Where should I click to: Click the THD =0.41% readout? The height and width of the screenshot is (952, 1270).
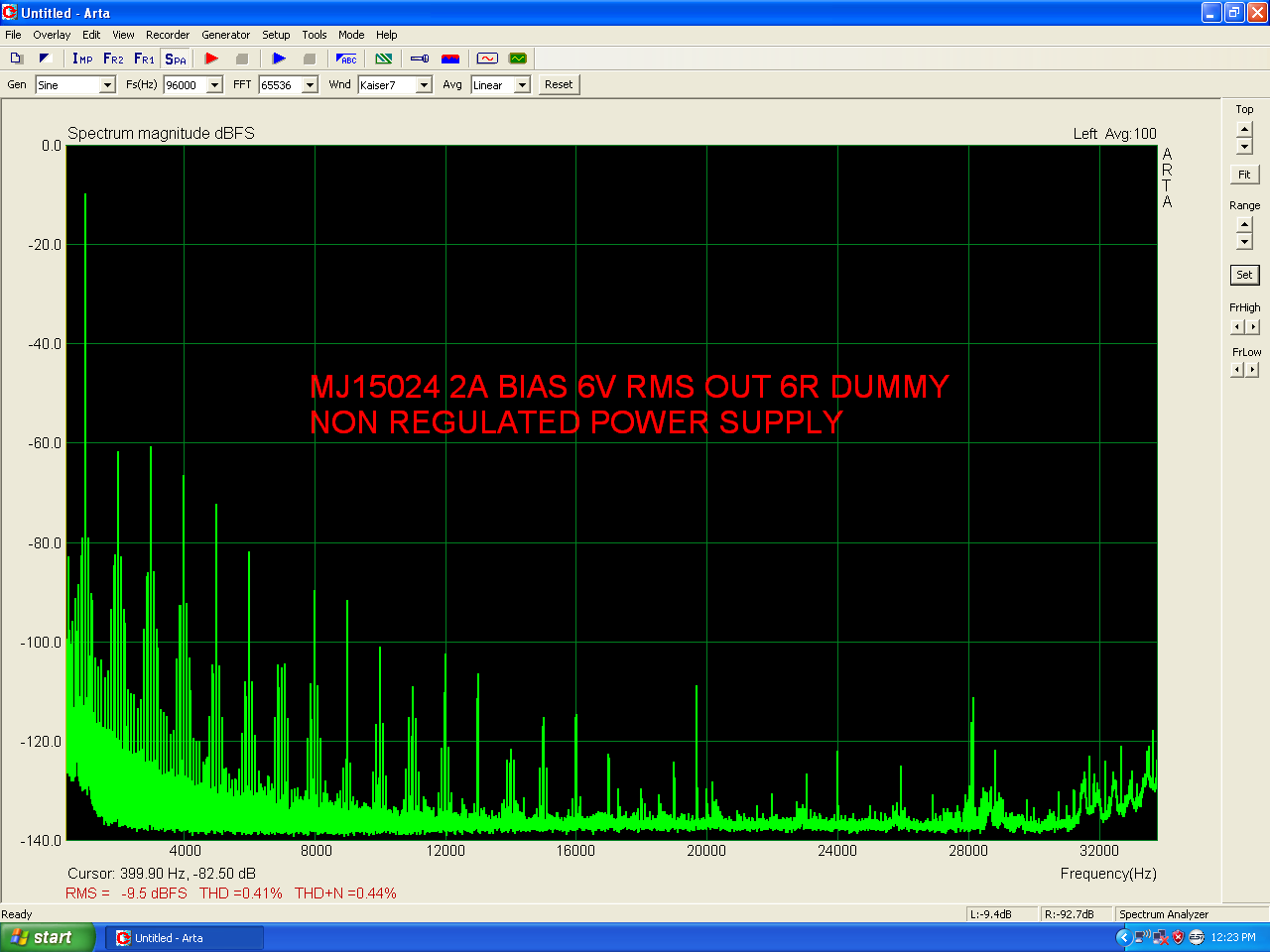[241, 893]
